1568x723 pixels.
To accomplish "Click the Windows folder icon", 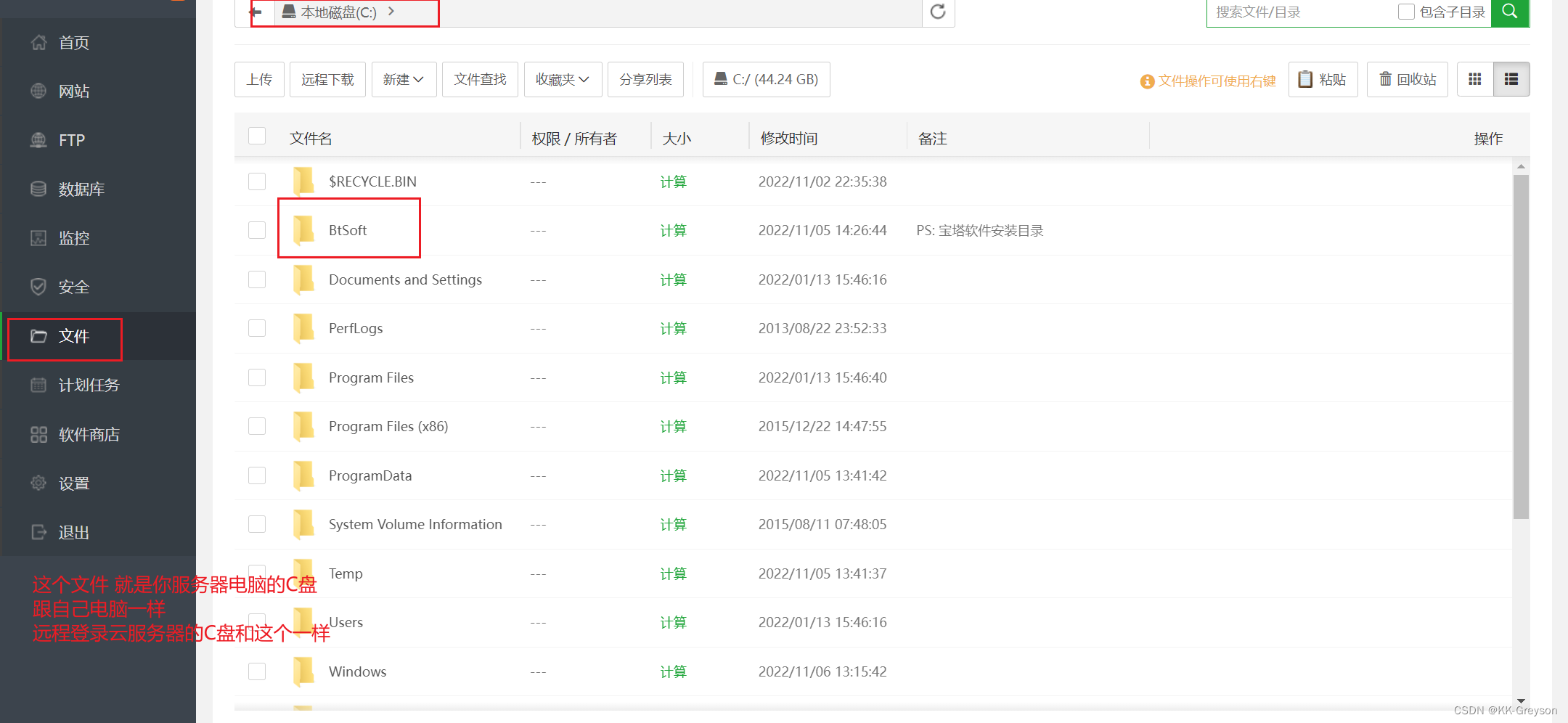I will tap(303, 671).
